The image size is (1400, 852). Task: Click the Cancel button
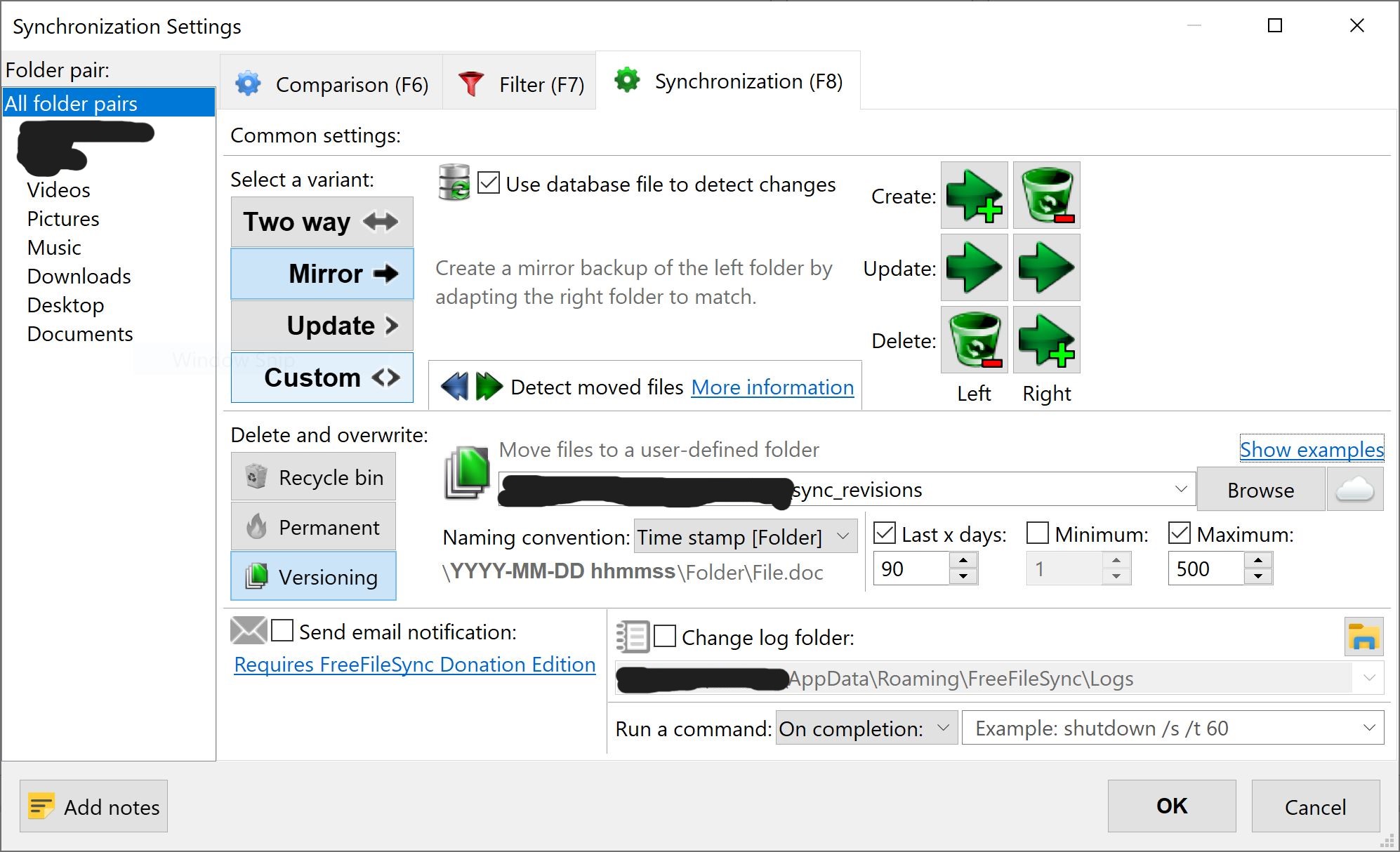[1316, 806]
